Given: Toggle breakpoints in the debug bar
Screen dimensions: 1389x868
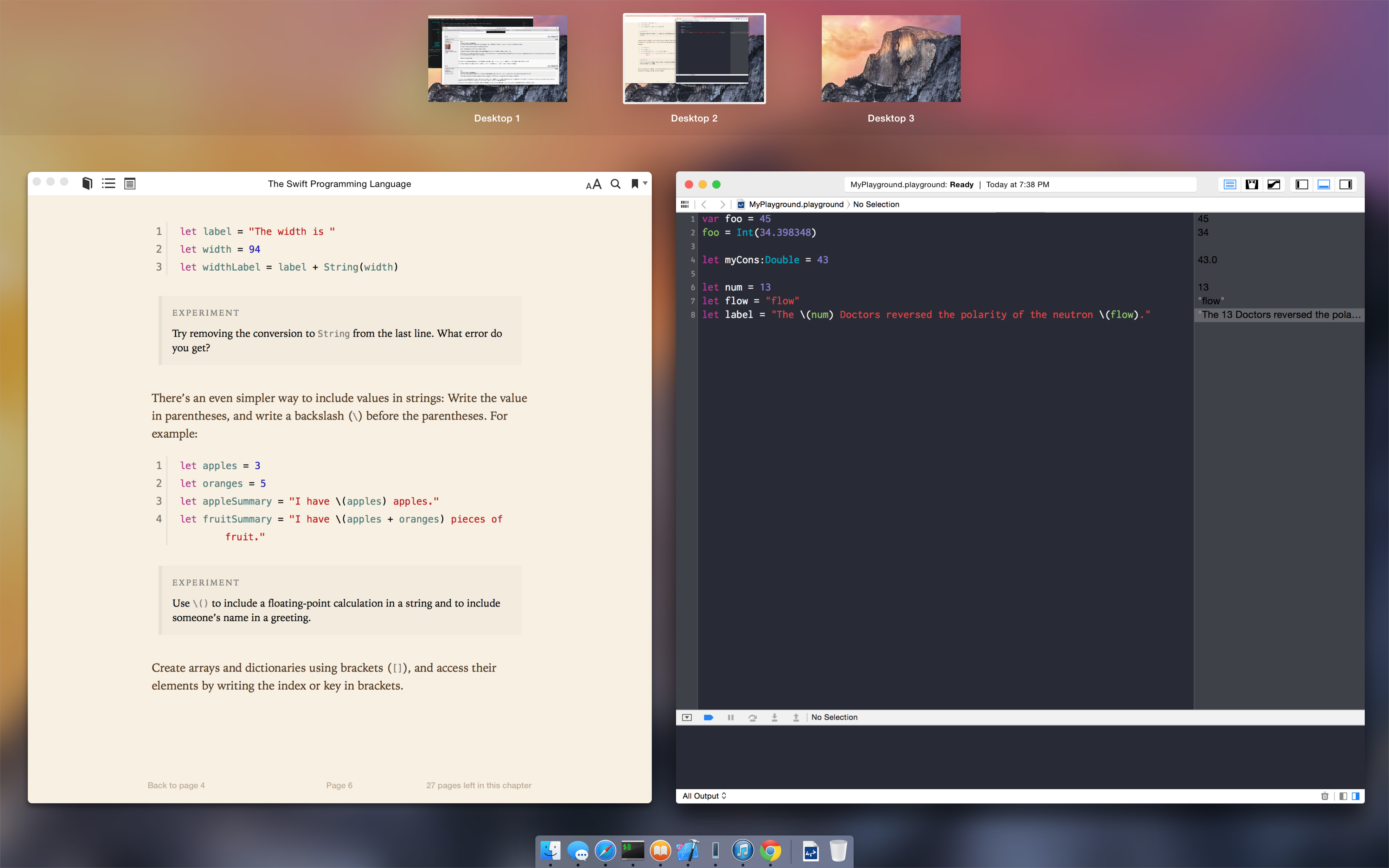Looking at the screenshot, I should (x=708, y=718).
